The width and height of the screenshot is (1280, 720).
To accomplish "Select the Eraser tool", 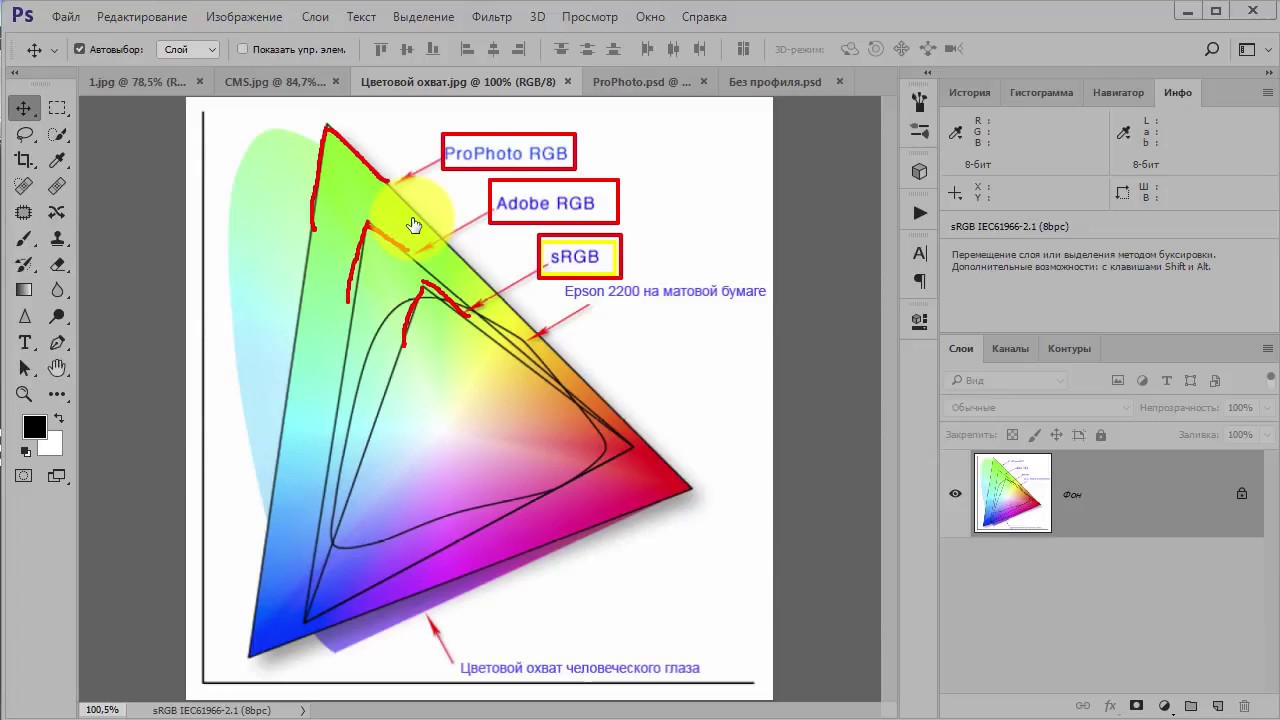I will click(x=57, y=264).
